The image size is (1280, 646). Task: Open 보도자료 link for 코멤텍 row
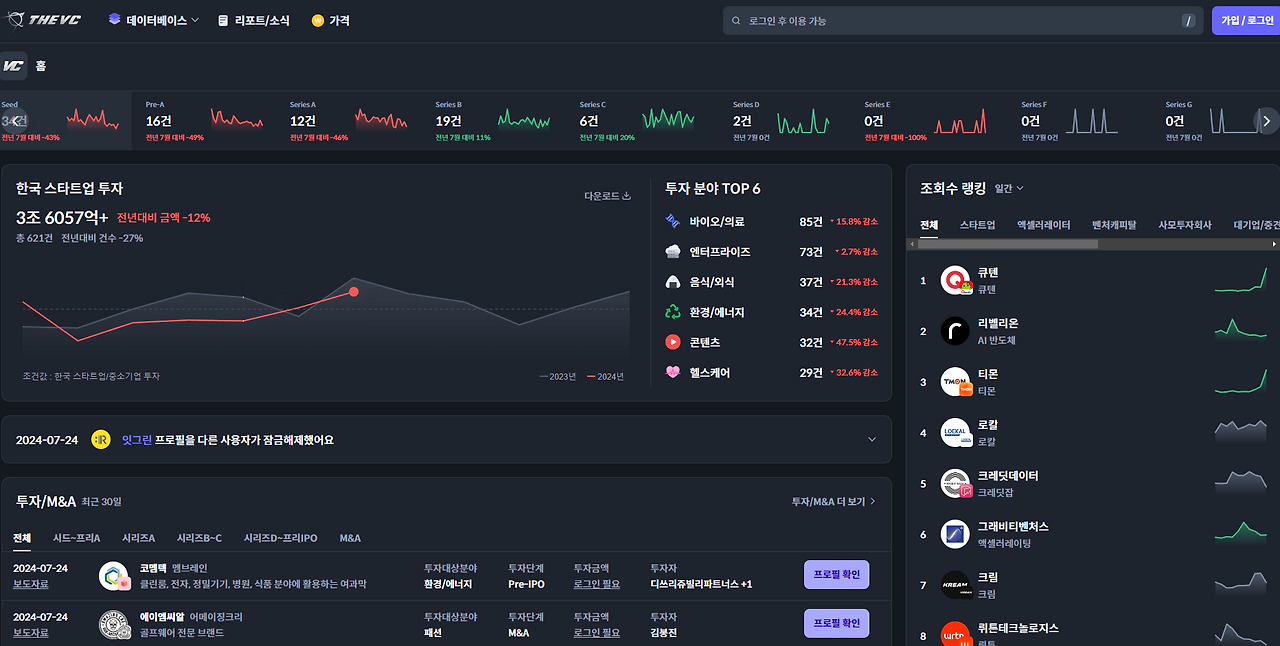coord(30,584)
